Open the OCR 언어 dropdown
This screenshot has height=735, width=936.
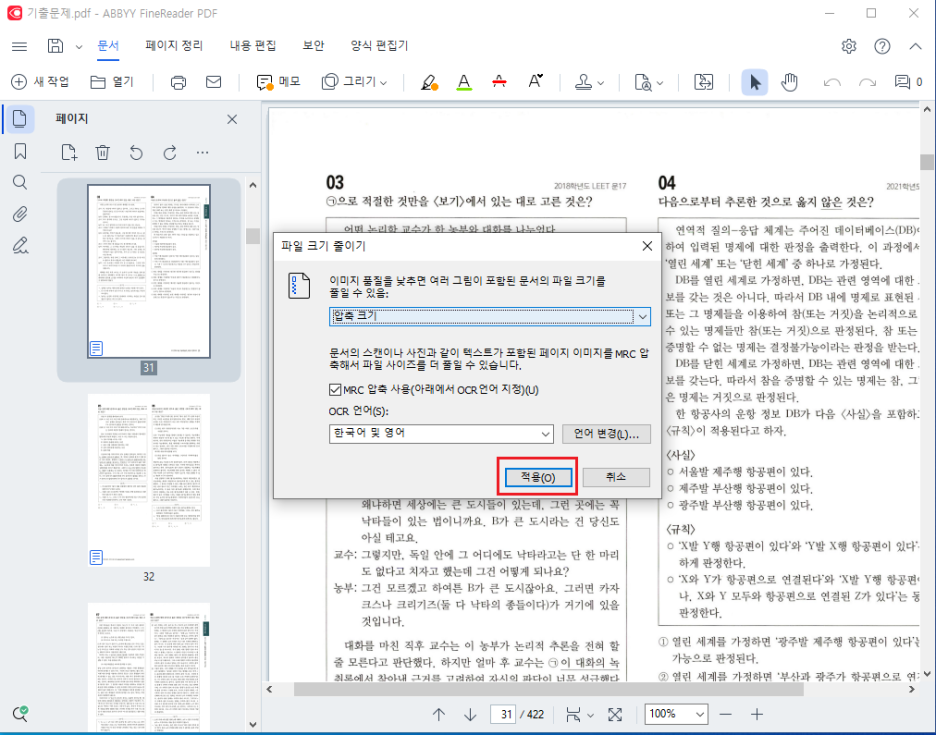click(x=441, y=433)
